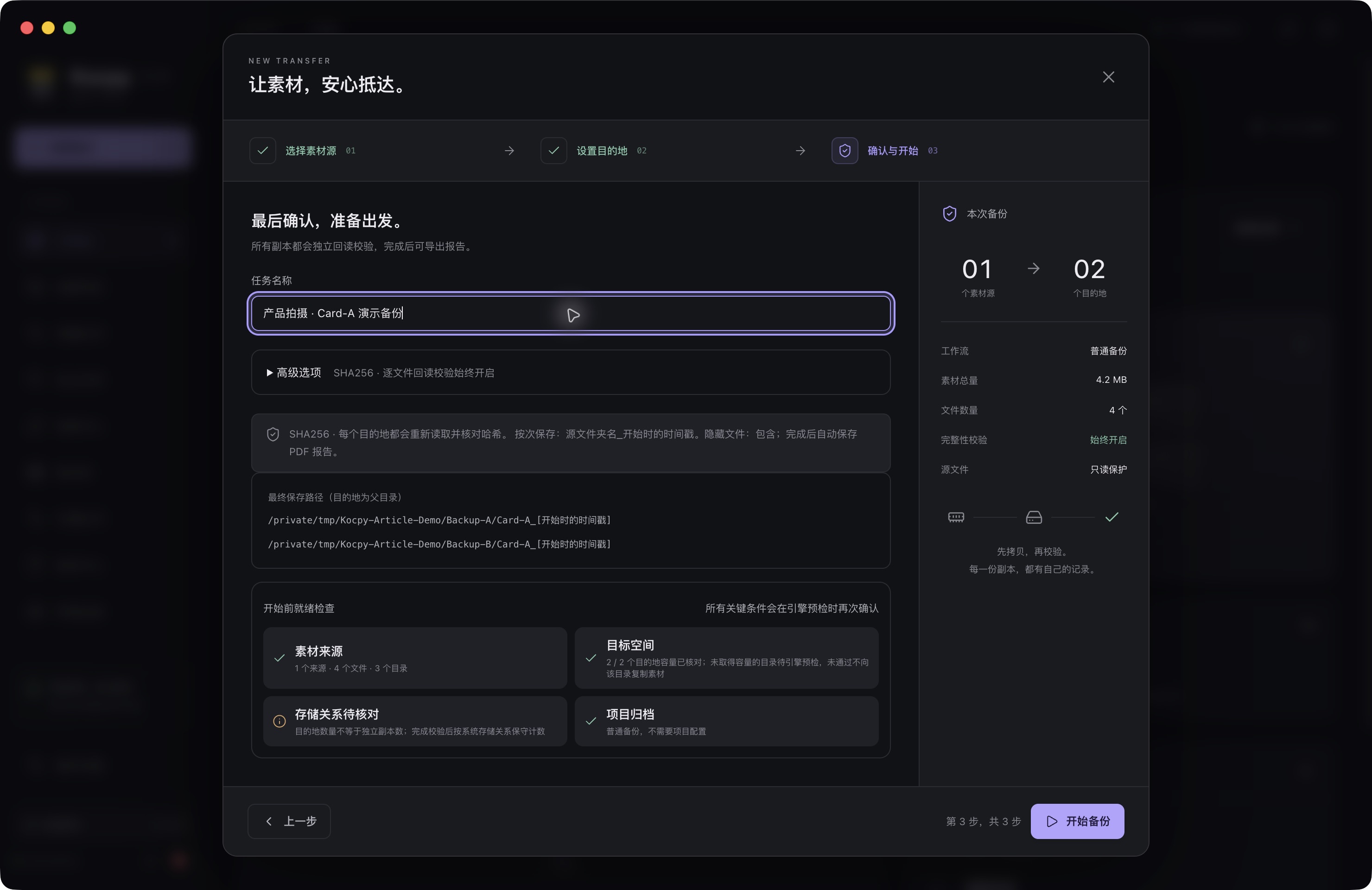Click the 4.2 MB total size value
Viewport: 1372px width, 890px height.
click(x=1111, y=380)
